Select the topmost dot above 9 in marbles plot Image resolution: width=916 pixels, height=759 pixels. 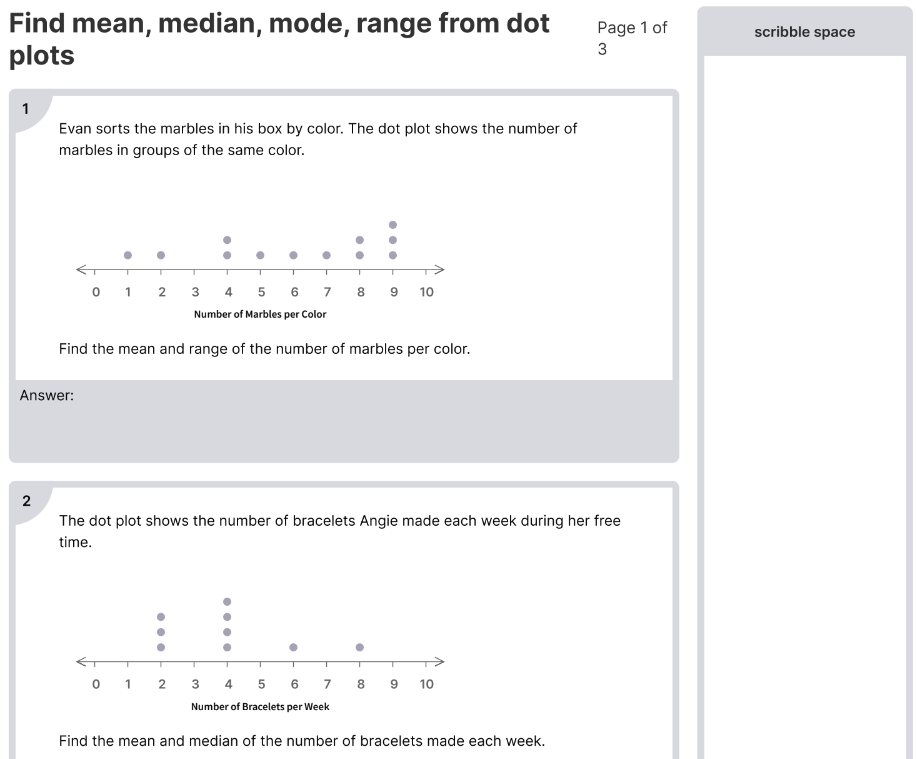393,224
